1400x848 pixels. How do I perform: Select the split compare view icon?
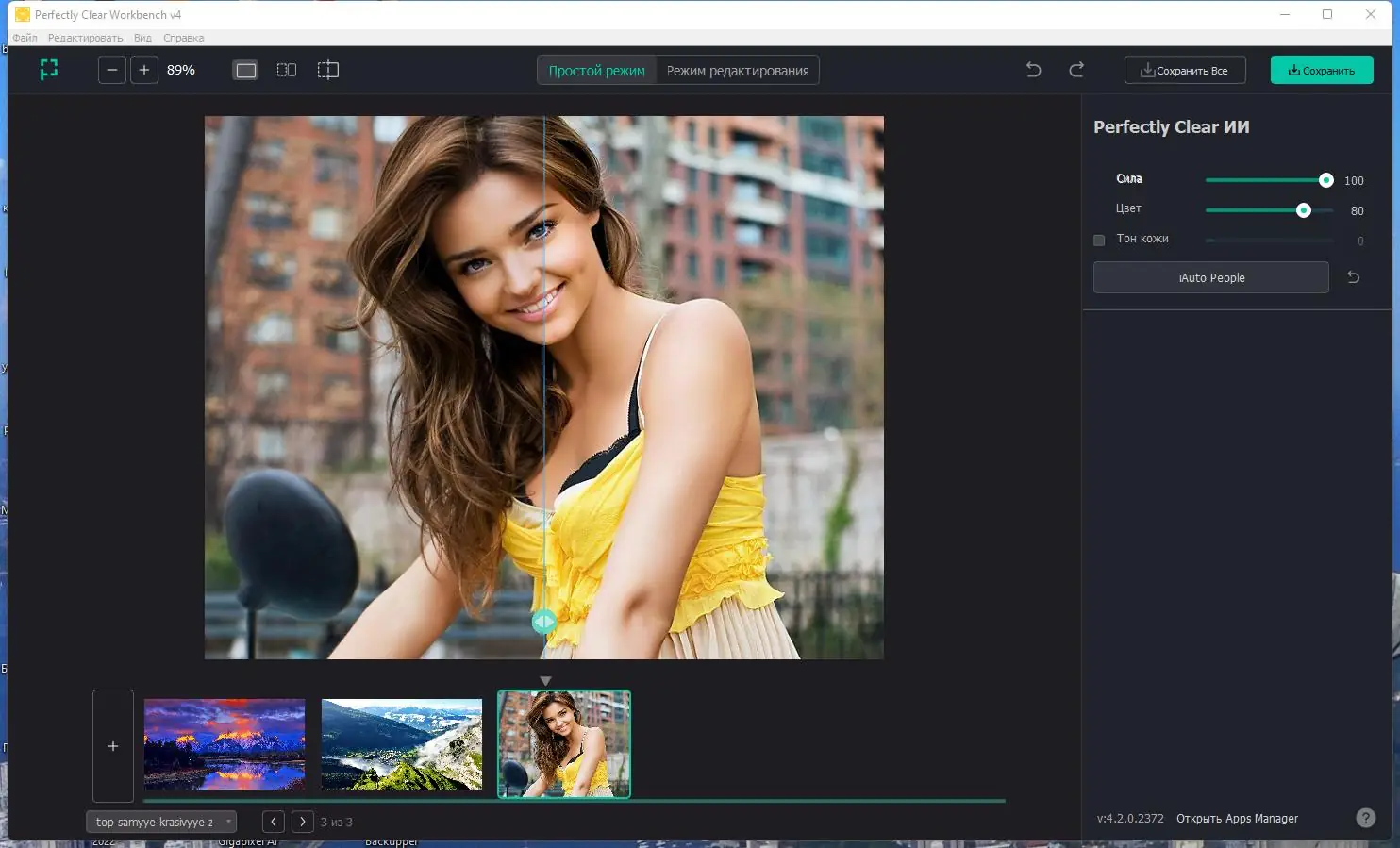327,70
